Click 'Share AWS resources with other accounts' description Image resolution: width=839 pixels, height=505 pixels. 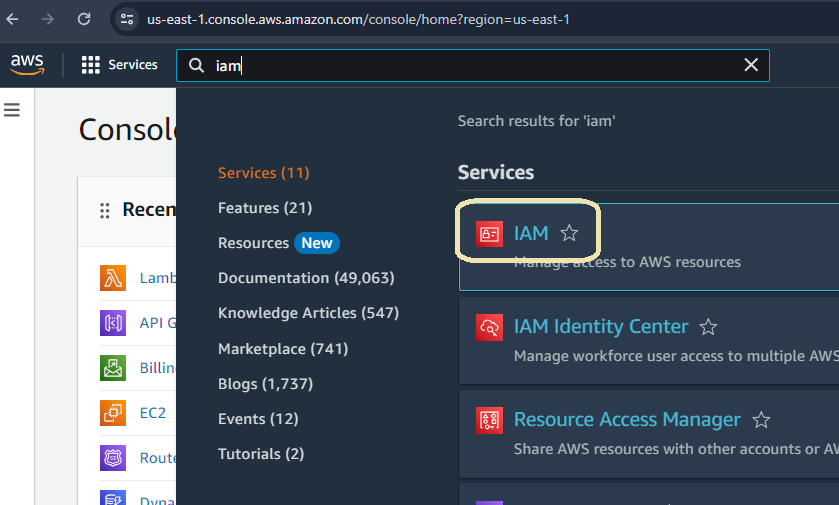(675, 449)
